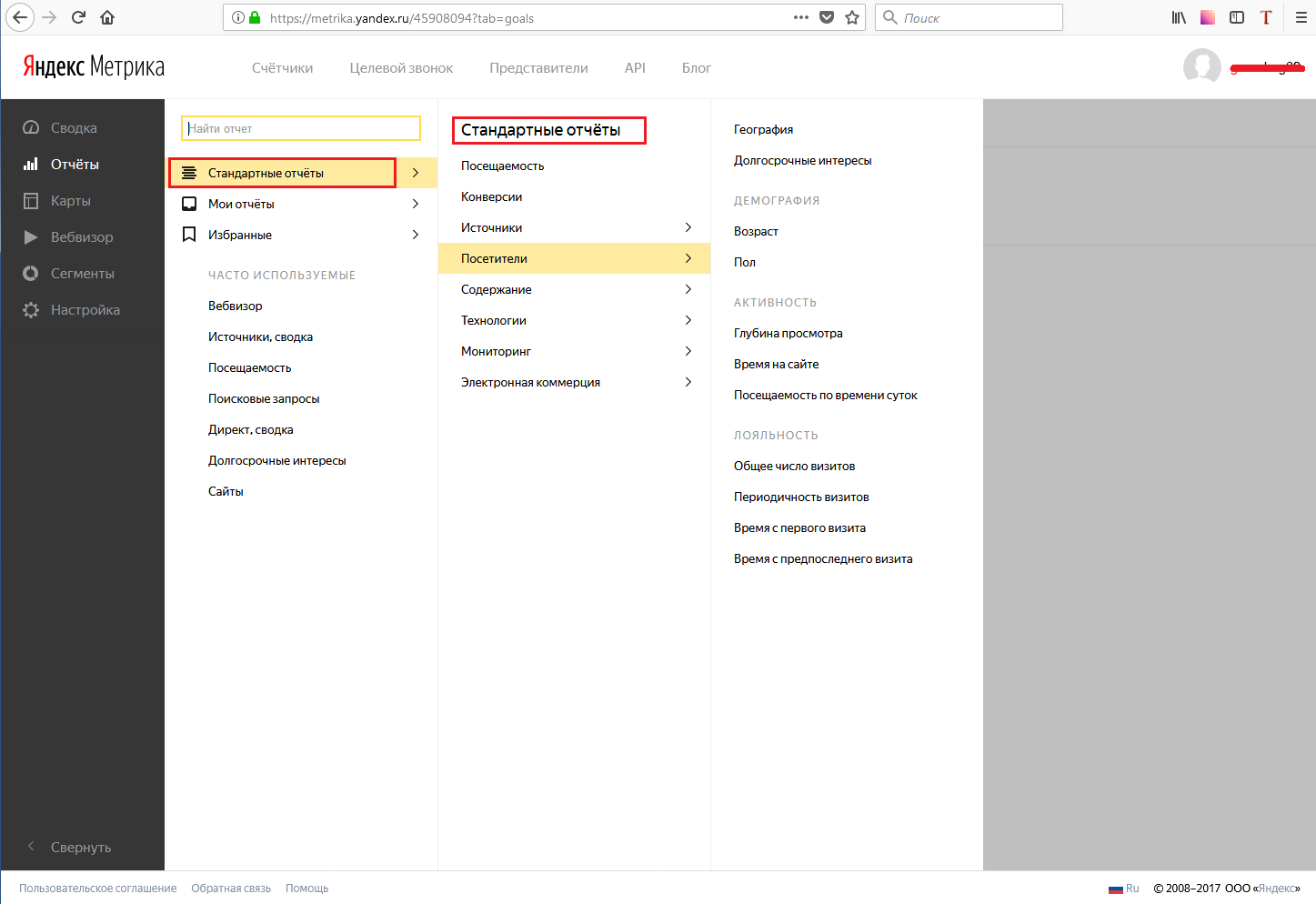Click the Найти отчет search field

pyautogui.click(x=301, y=128)
